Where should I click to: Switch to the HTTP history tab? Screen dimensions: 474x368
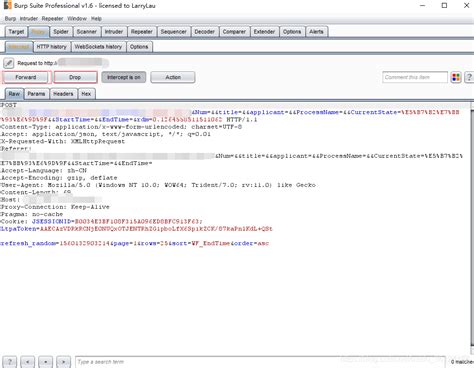coord(52,47)
